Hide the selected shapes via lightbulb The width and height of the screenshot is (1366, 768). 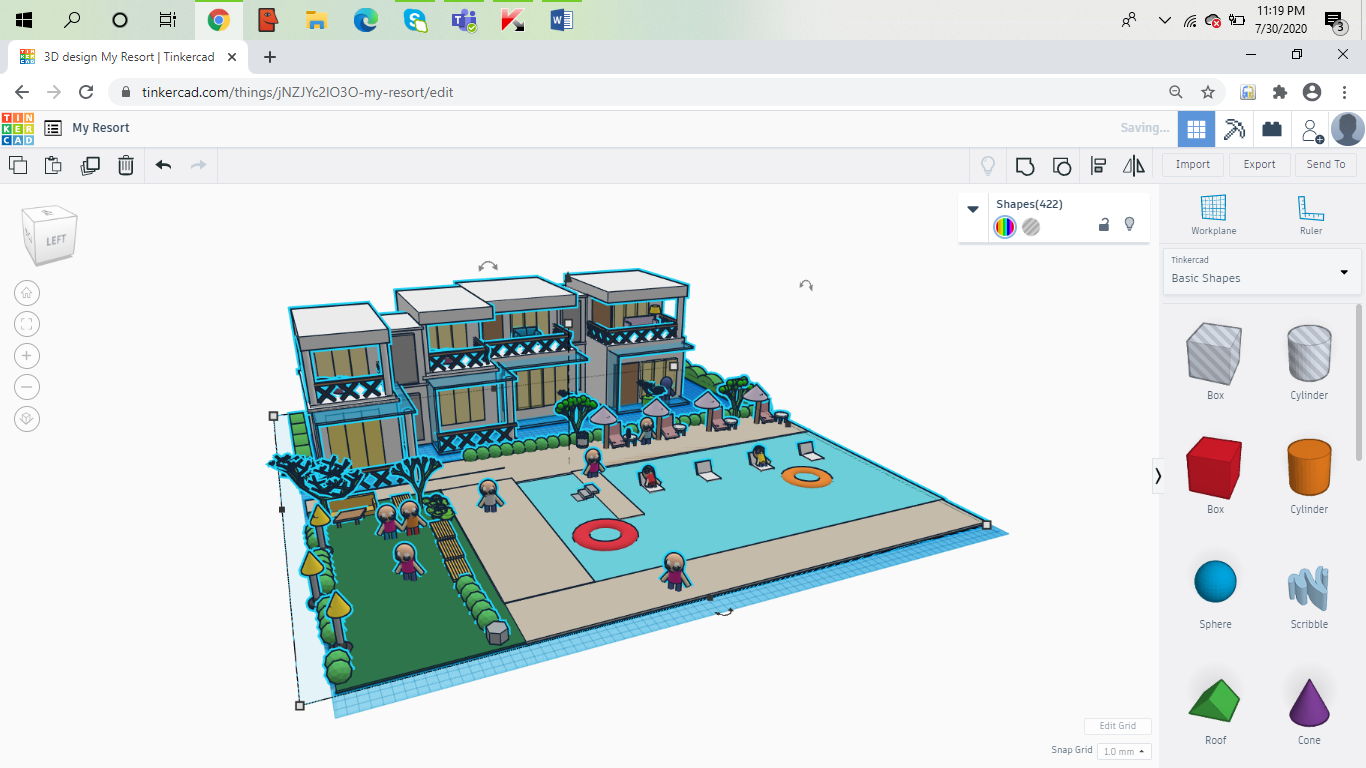click(x=1130, y=225)
